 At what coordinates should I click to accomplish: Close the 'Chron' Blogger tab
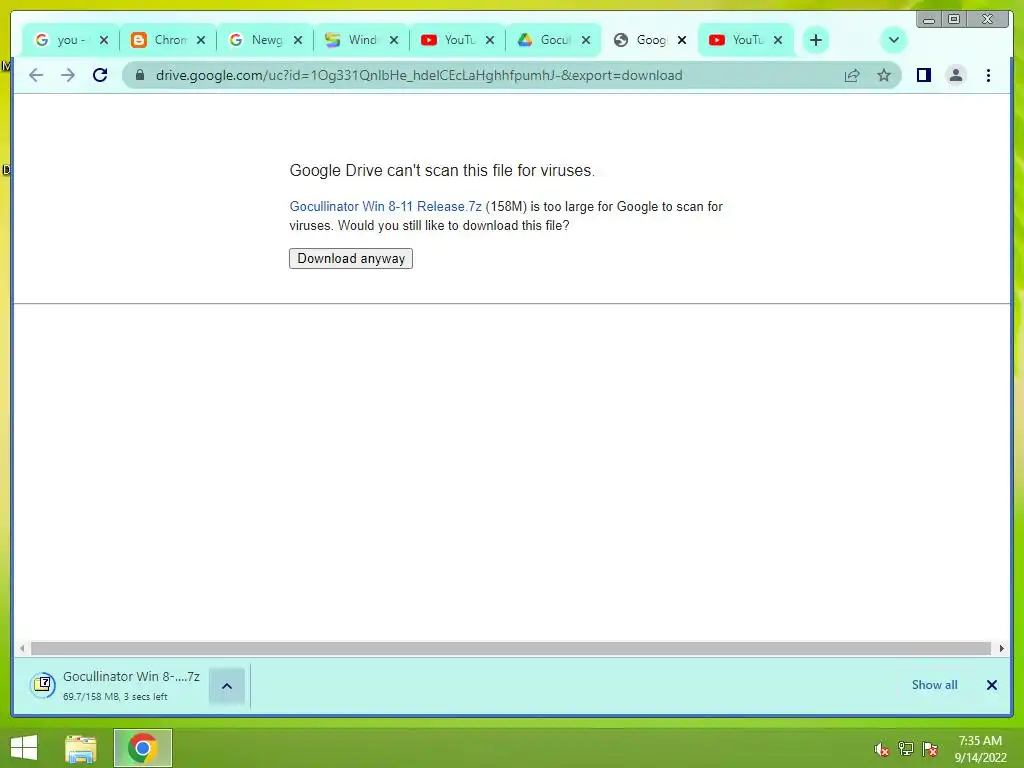pyautogui.click(x=201, y=40)
